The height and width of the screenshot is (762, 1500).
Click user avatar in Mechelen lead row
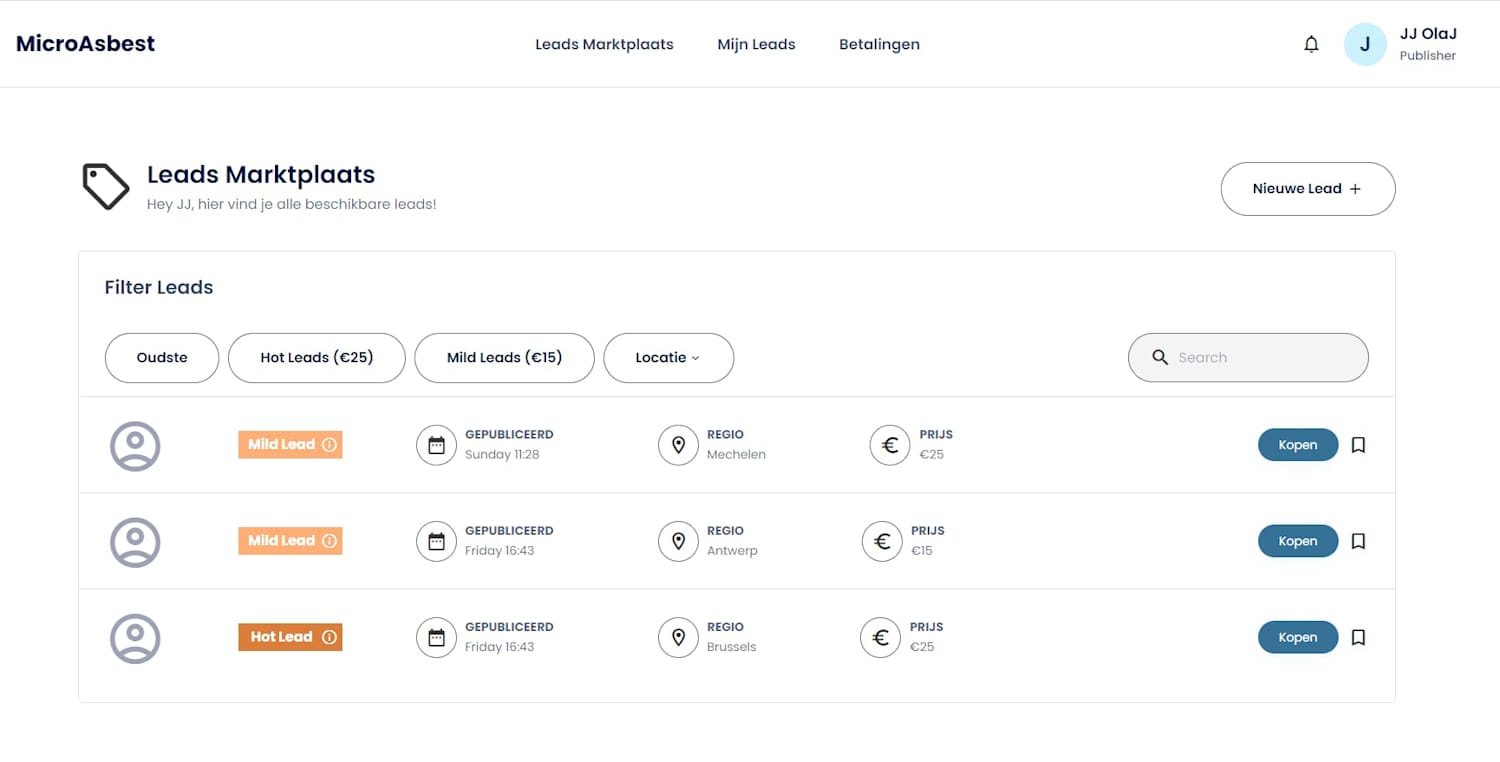(x=135, y=445)
